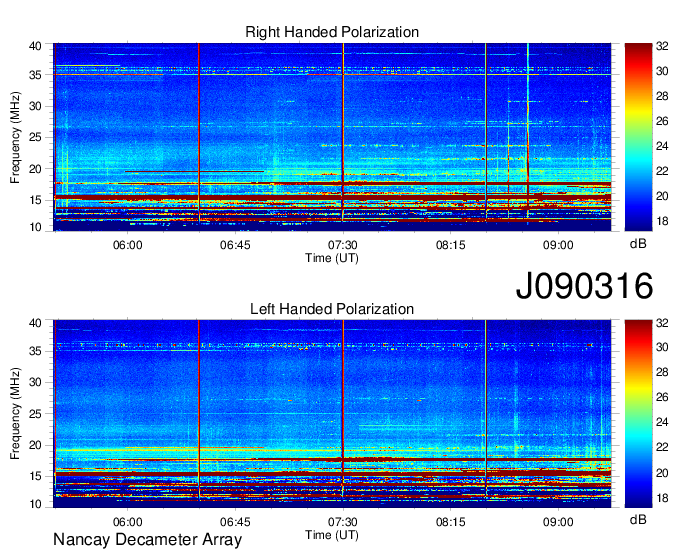Click the right-handed spectrogram plot
The width and height of the screenshot is (680, 552).
(332, 137)
